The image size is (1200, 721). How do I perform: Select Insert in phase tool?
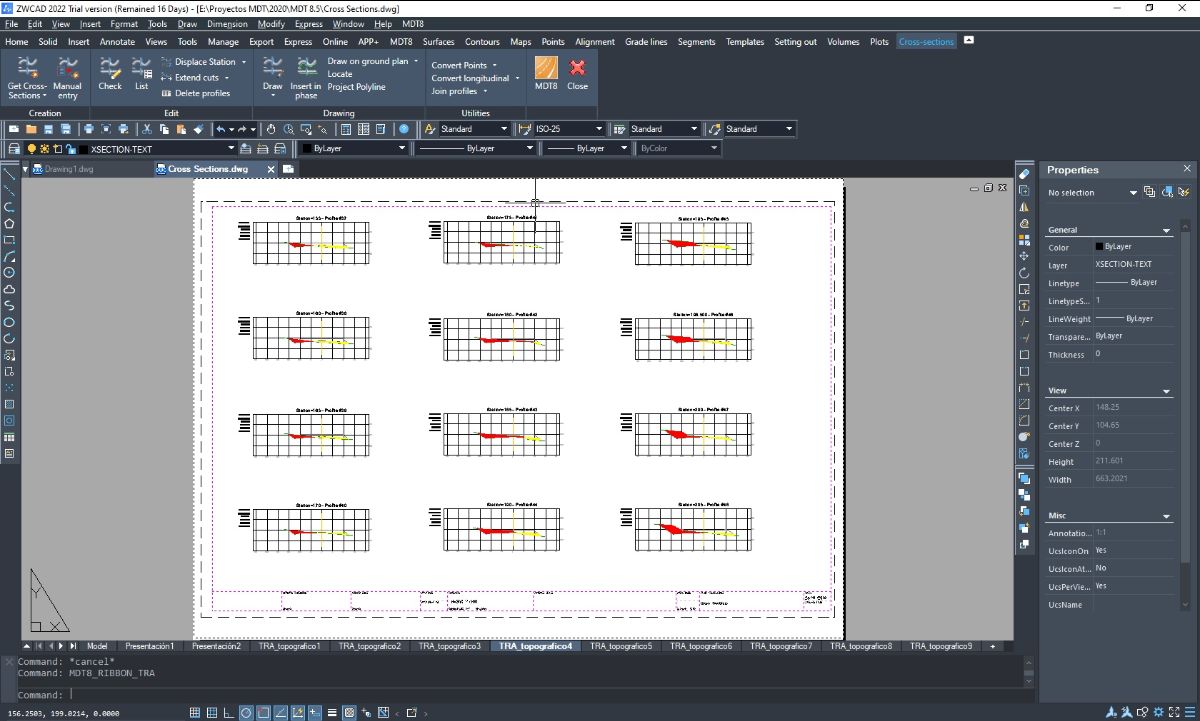point(306,76)
